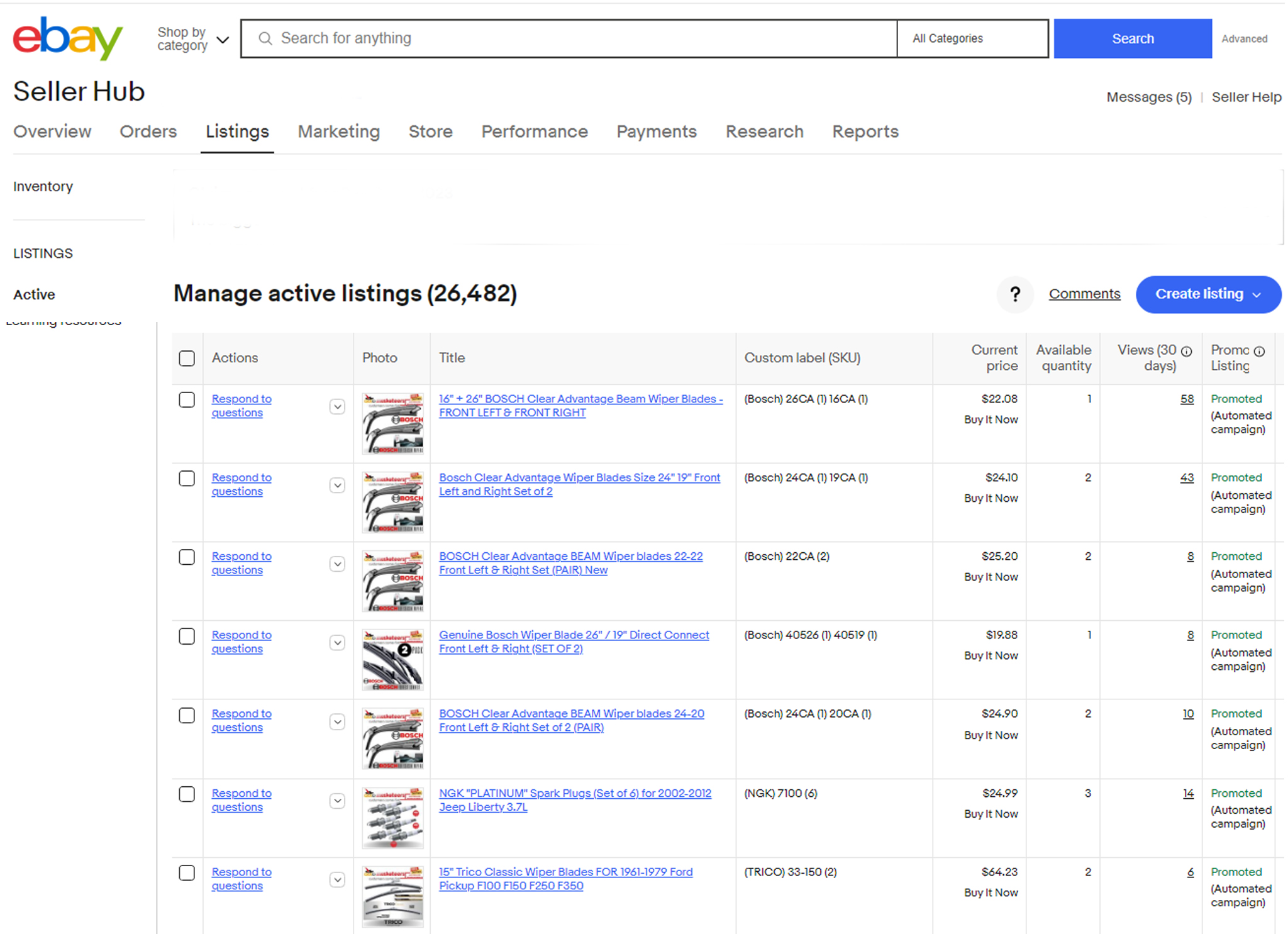Open the All Categories dropdown

pos(971,38)
